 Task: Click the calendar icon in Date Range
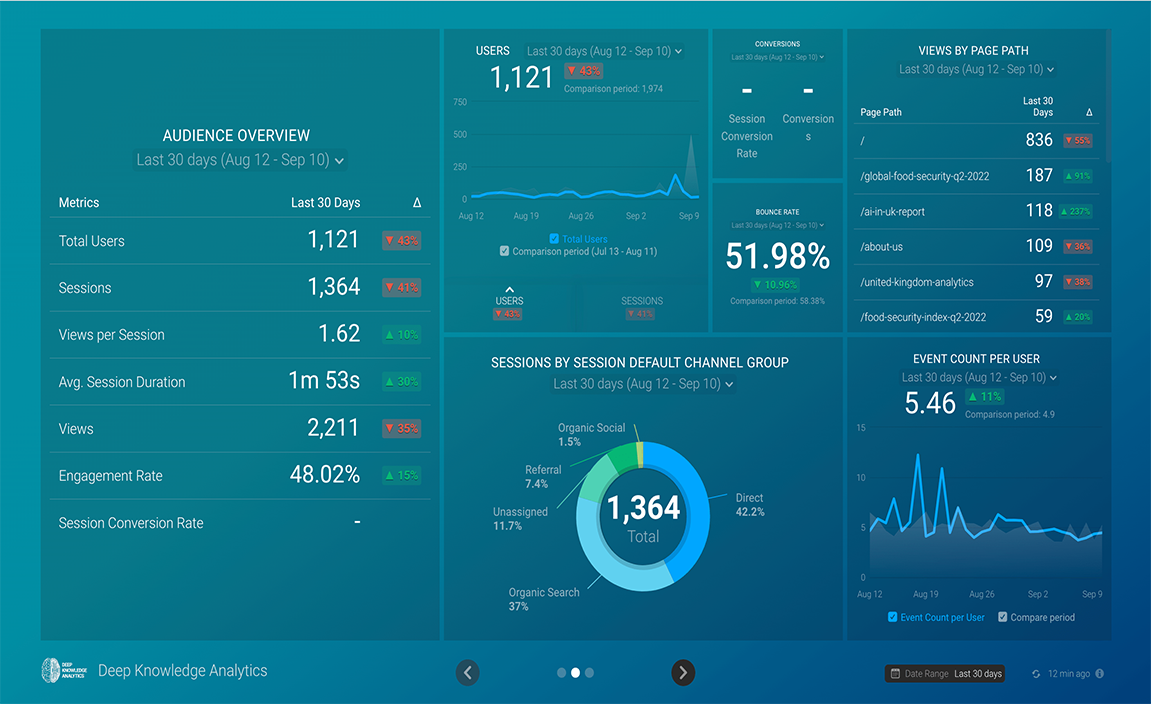tap(895, 674)
